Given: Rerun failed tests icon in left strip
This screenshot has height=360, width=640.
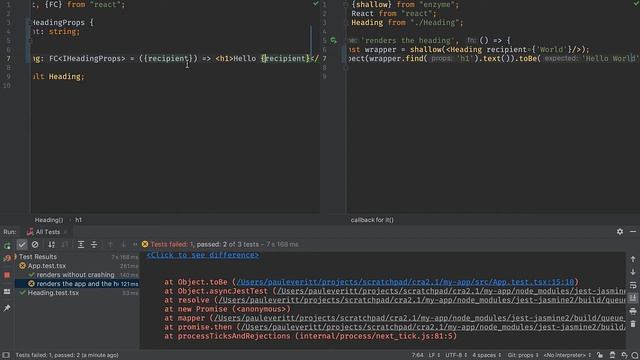Looking at the screenshot, I should [7, 258].
